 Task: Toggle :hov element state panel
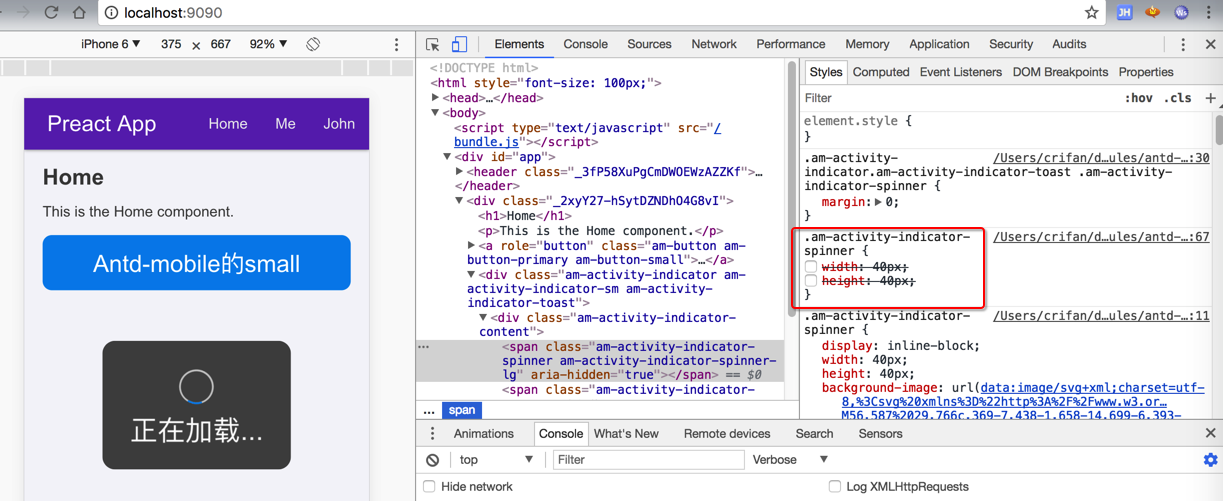click(x=1138, y=98)
